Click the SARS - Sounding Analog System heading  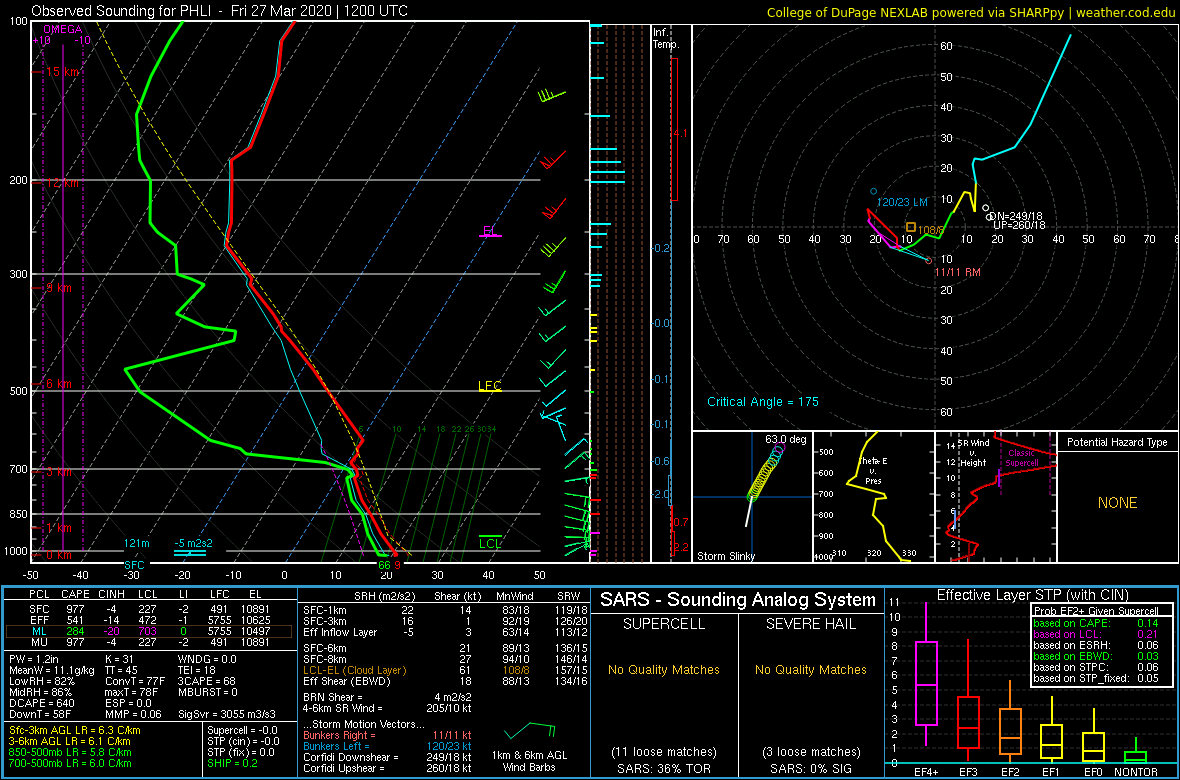738,600
